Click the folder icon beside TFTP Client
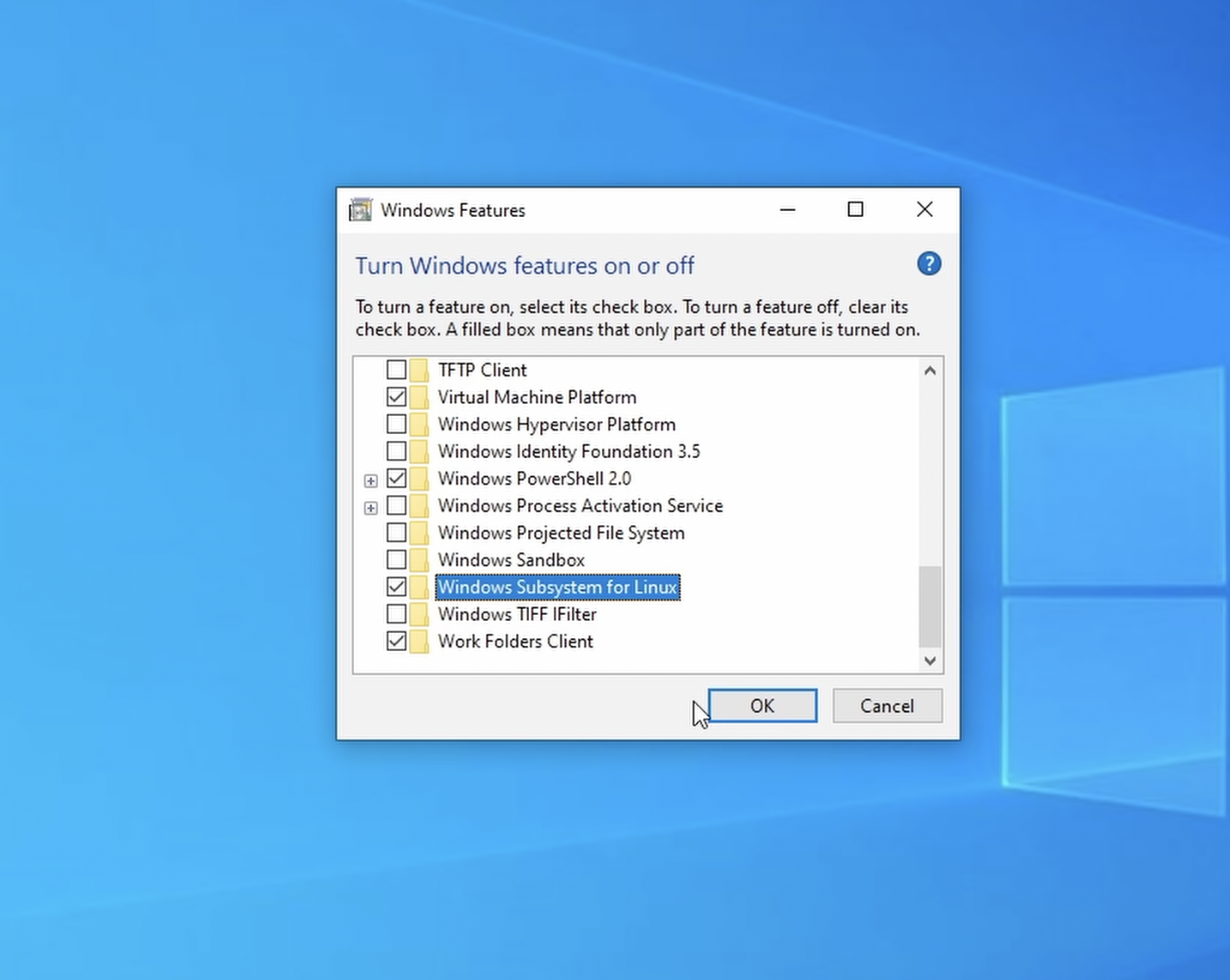The height and width of the screenshot is (980, 1230). 419,370
